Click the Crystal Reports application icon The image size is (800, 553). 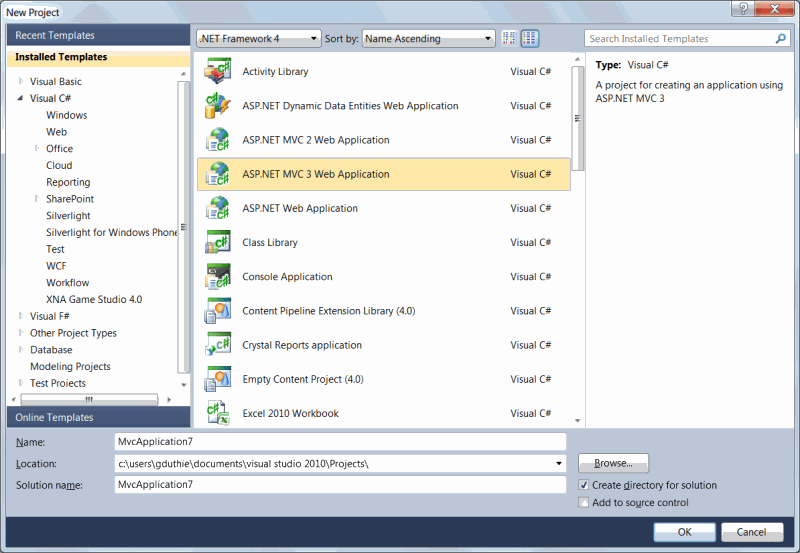(x=218, y=344)
